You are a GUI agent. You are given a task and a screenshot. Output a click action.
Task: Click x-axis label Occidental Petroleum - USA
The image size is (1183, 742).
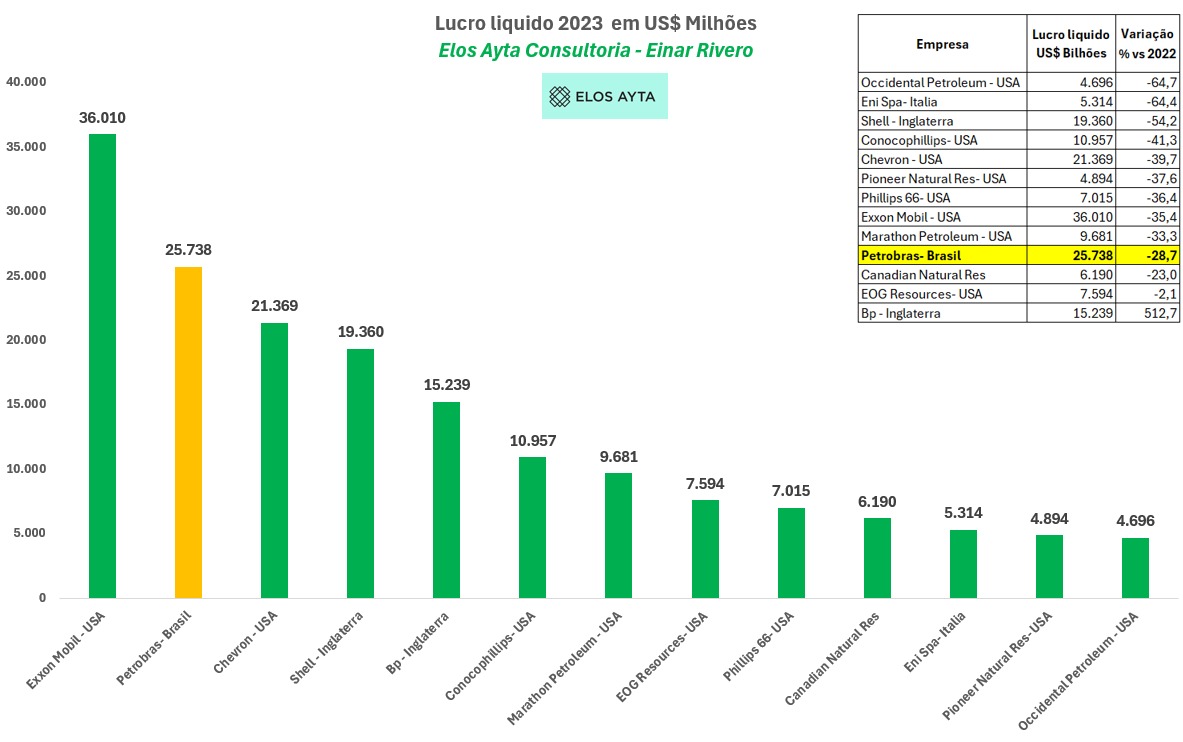1079,672
